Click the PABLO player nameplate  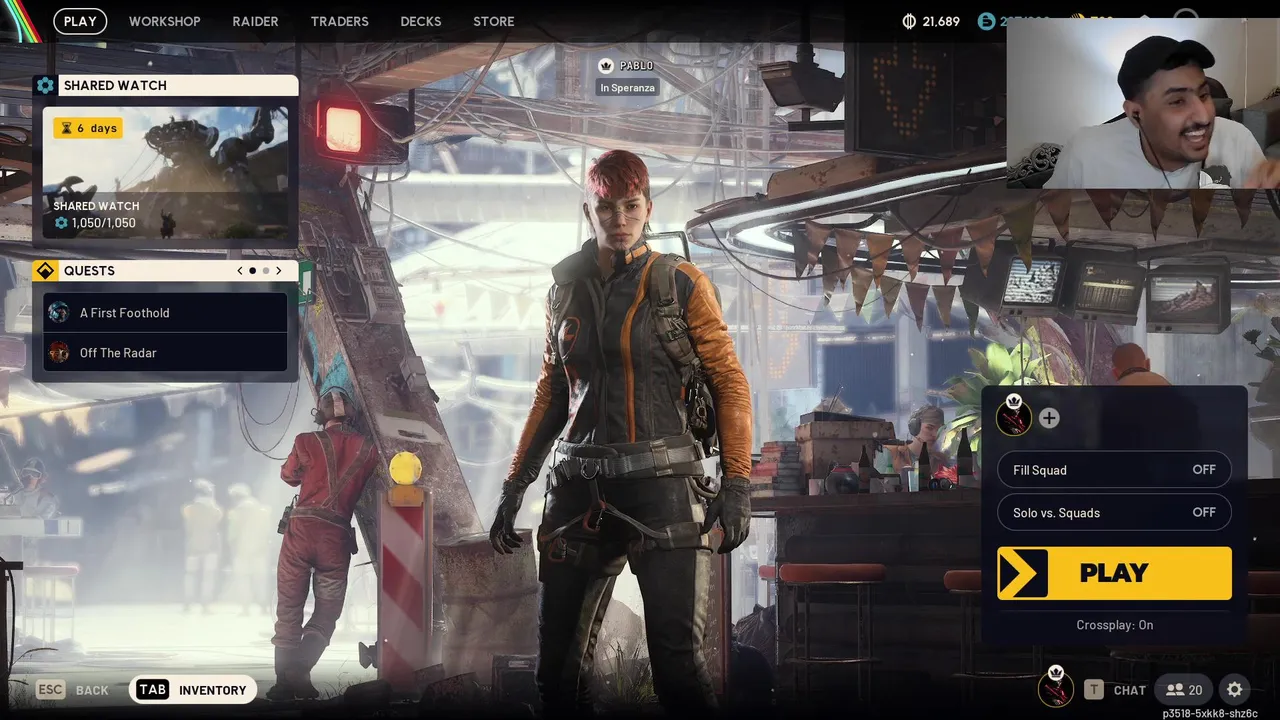(627, 66)
